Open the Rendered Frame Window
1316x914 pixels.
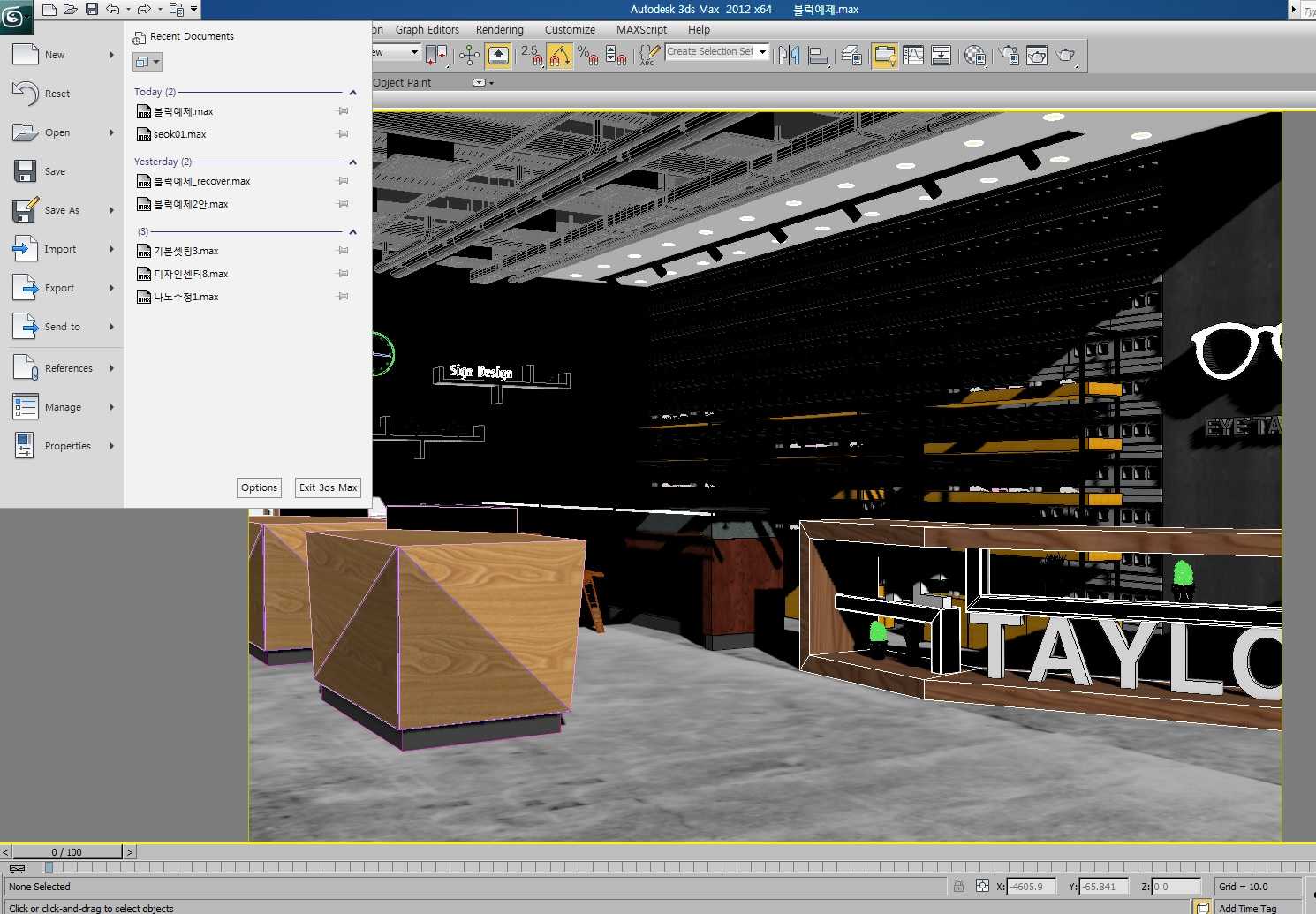[x=1037, y=56]
